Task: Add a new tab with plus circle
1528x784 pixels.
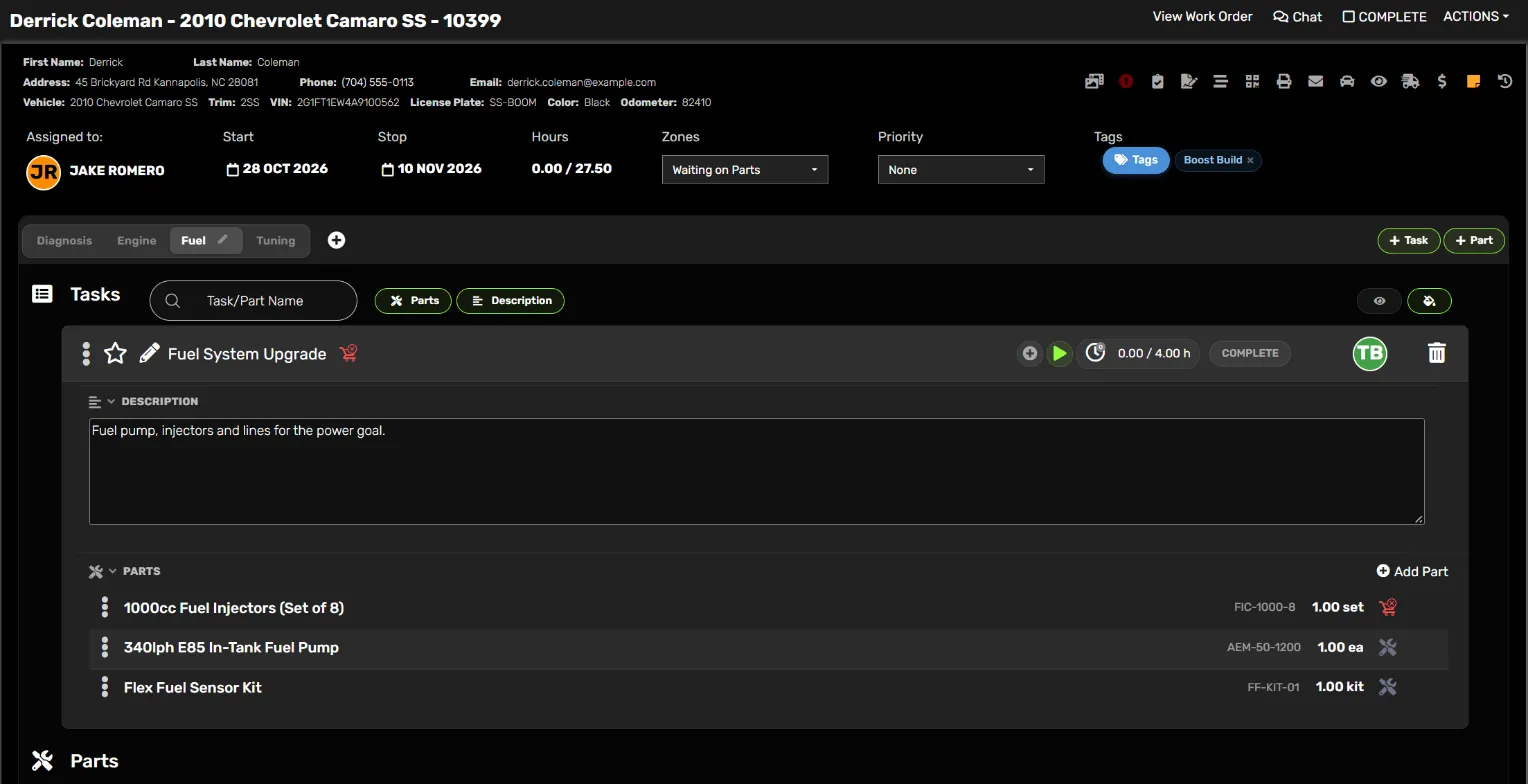Action: [337, 240]
